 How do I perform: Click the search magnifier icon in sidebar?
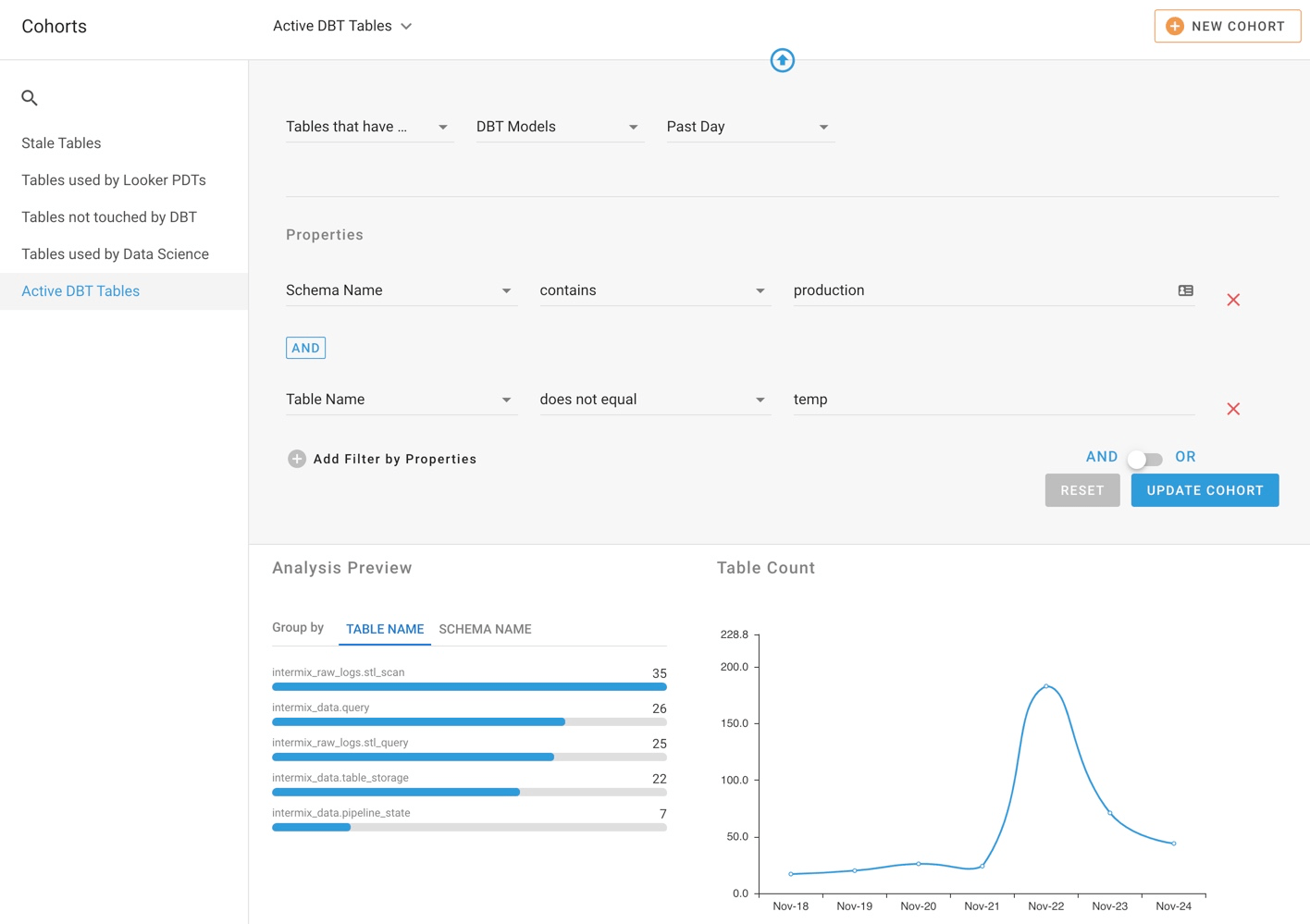(x=30, y=98)
